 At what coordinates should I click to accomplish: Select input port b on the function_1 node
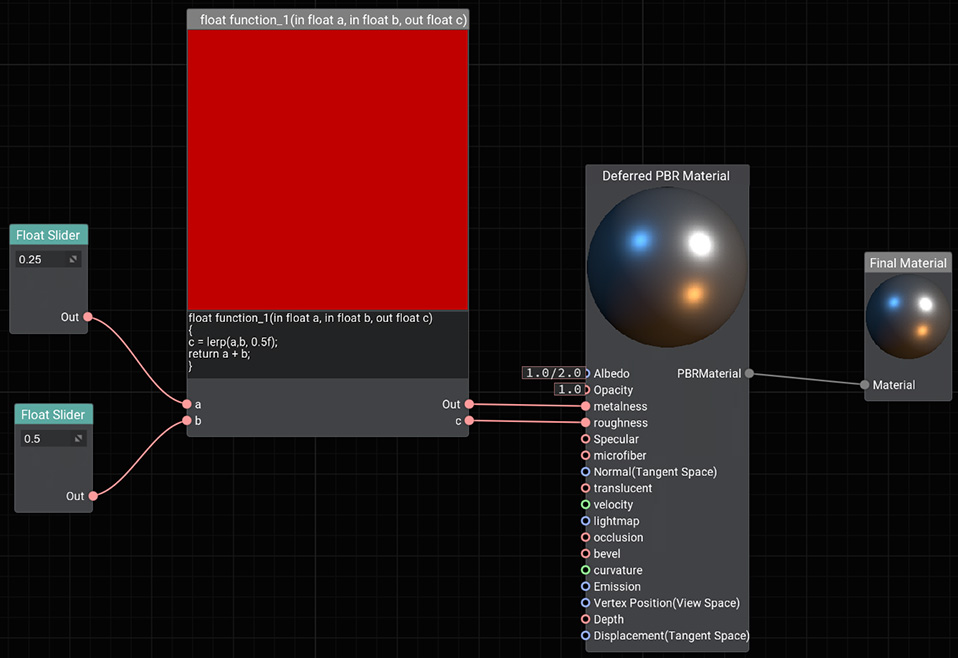pyautogui.click(x=186, y=421)
